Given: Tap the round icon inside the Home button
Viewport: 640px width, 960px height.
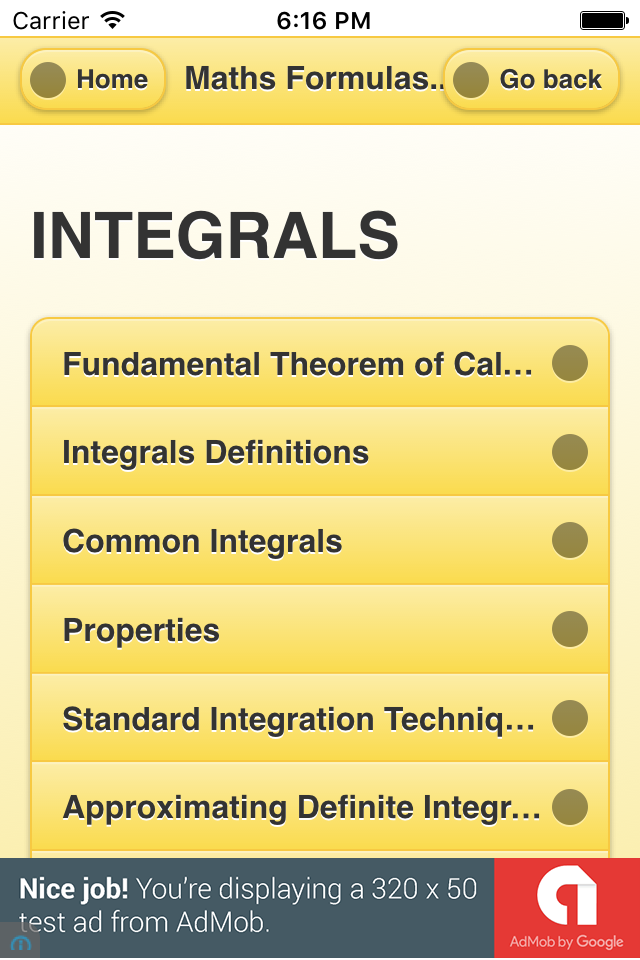Looking at the screenshot, I should click(x=49, y=80).
